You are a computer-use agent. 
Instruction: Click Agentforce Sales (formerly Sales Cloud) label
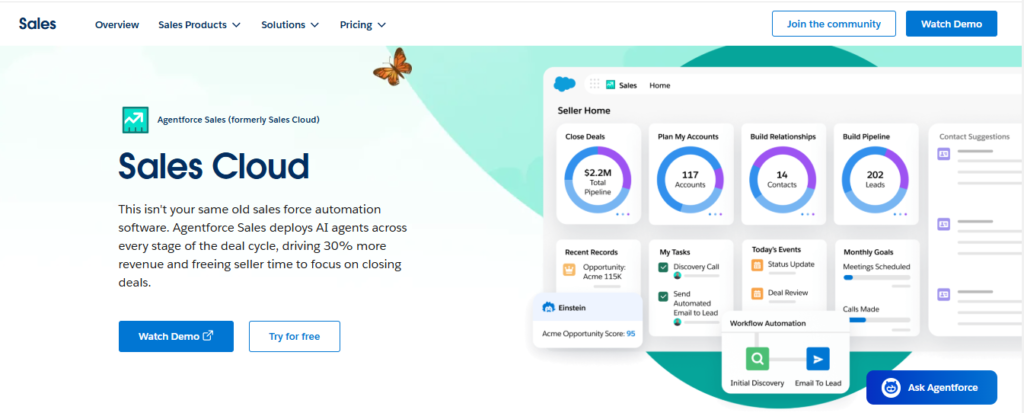(238, 120)
